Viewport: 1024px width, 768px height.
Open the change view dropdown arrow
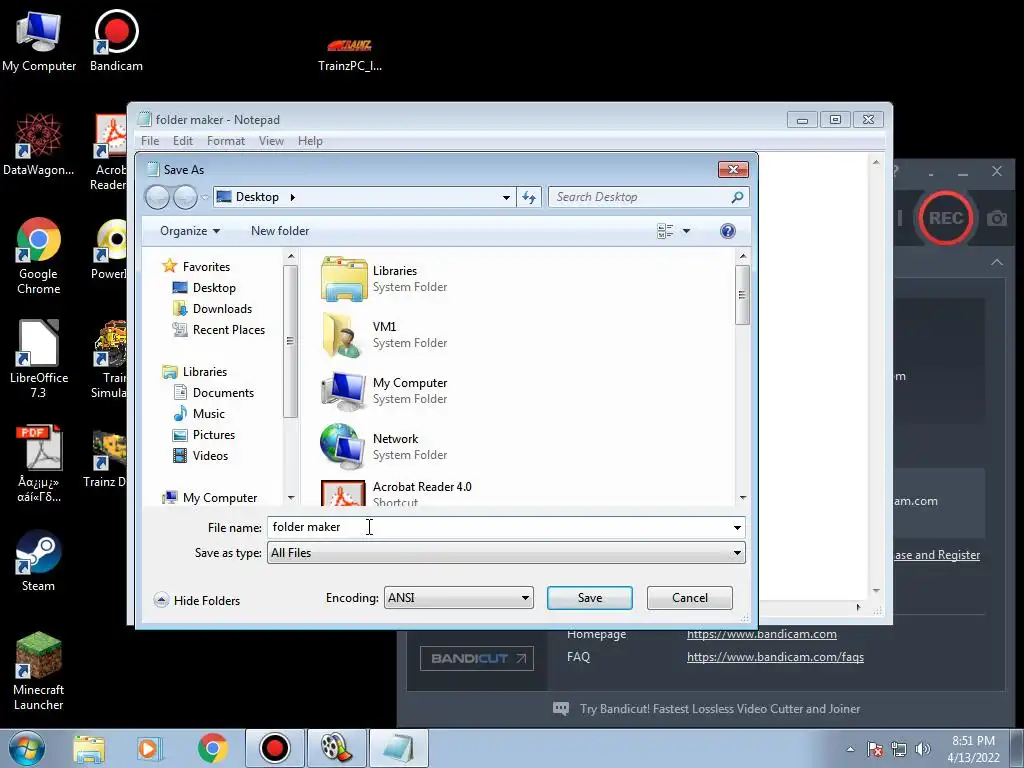(686, 231)
